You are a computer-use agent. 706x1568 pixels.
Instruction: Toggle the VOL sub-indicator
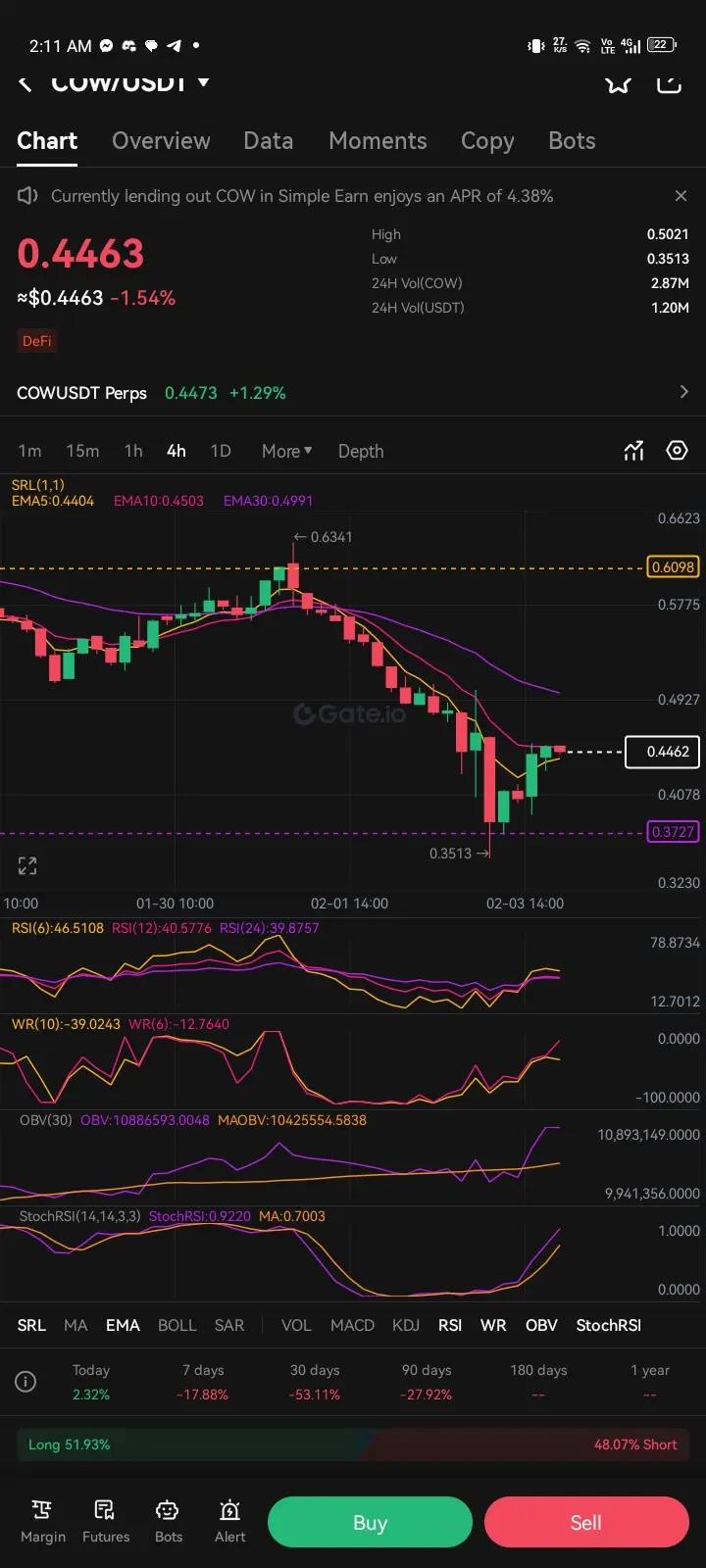[296, 1325]
